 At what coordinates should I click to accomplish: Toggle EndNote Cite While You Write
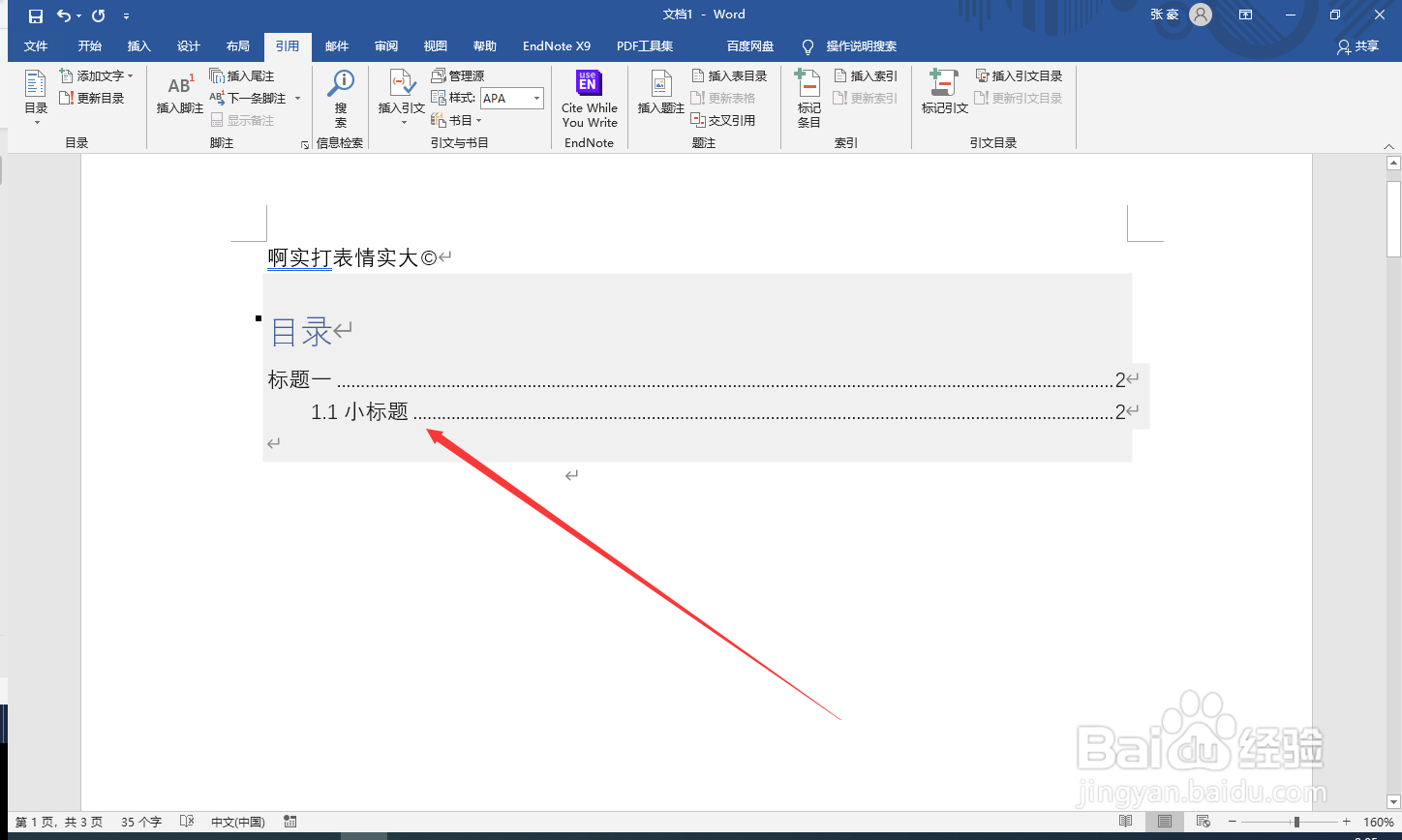(589, 98)
